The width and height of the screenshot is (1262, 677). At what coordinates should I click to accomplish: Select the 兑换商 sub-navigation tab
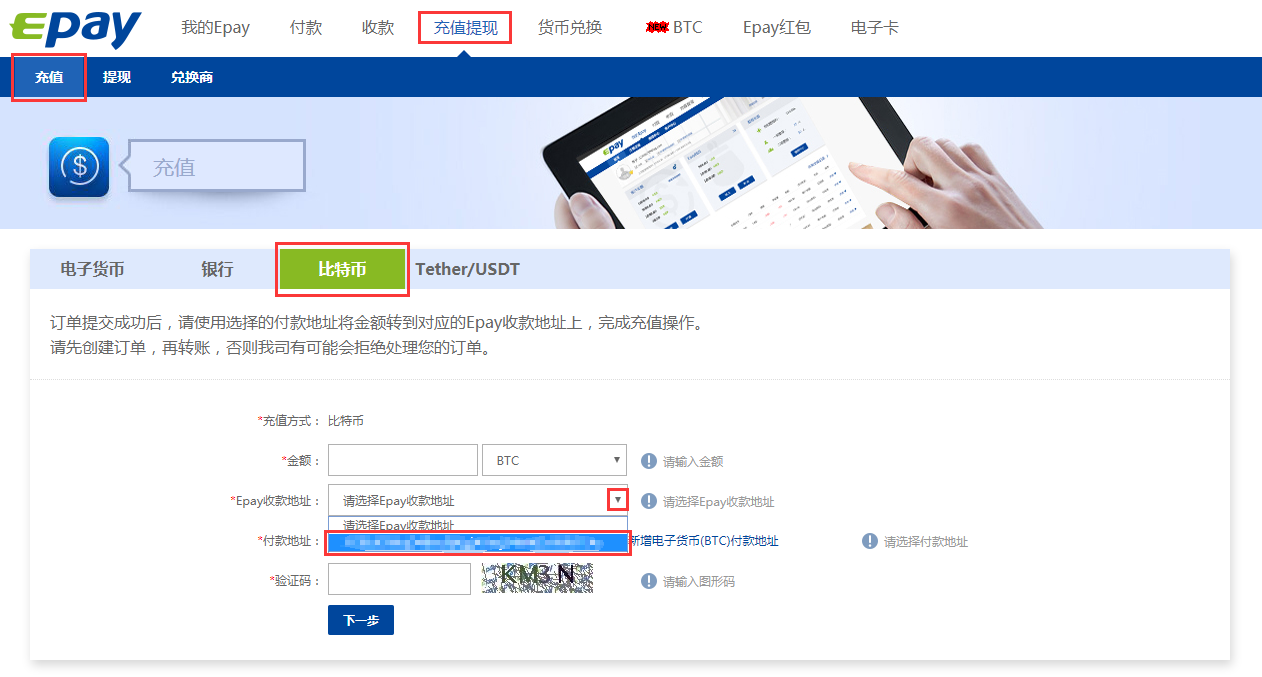click(192, 77)
